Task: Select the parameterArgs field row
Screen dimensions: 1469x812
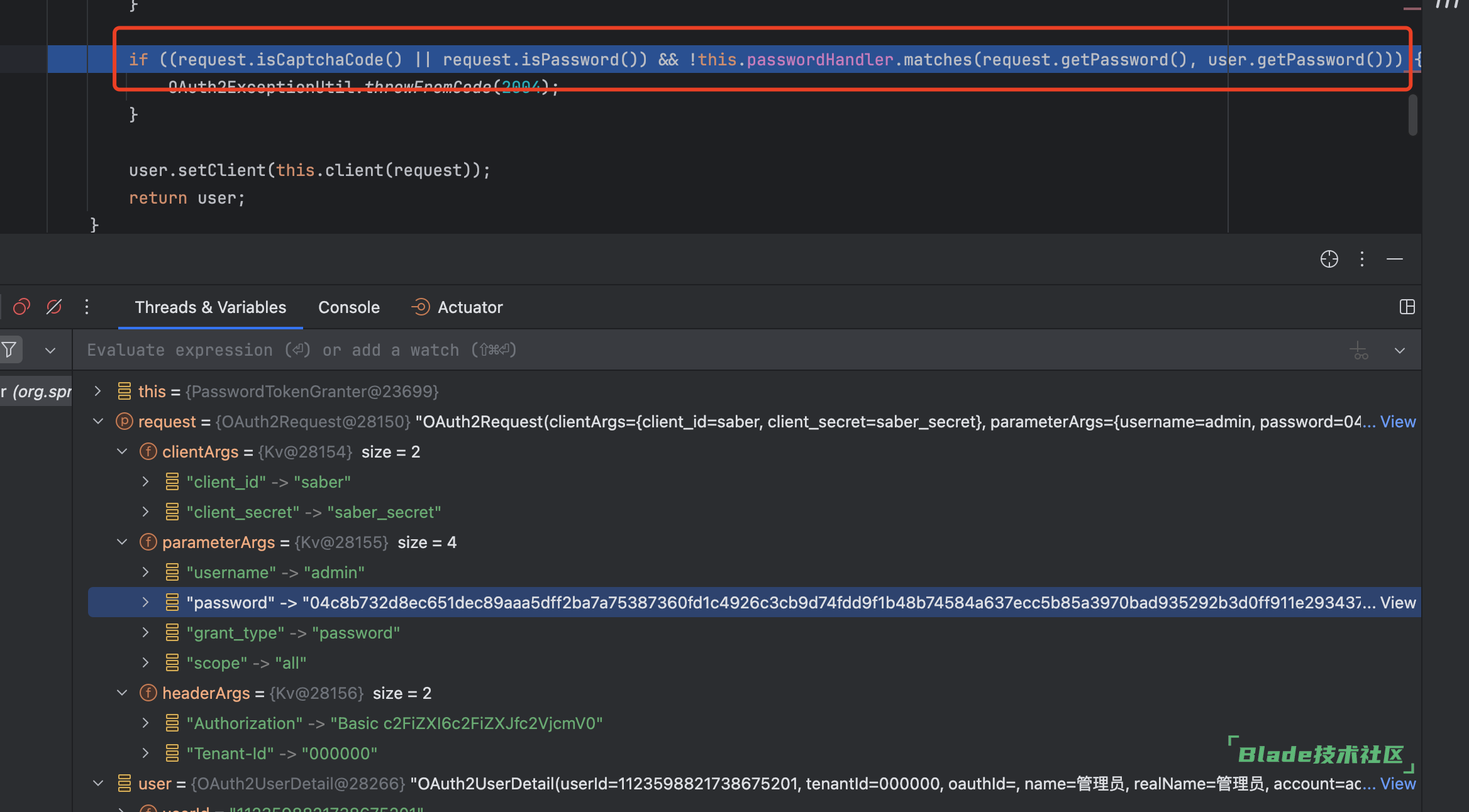Action: (755, 542)
